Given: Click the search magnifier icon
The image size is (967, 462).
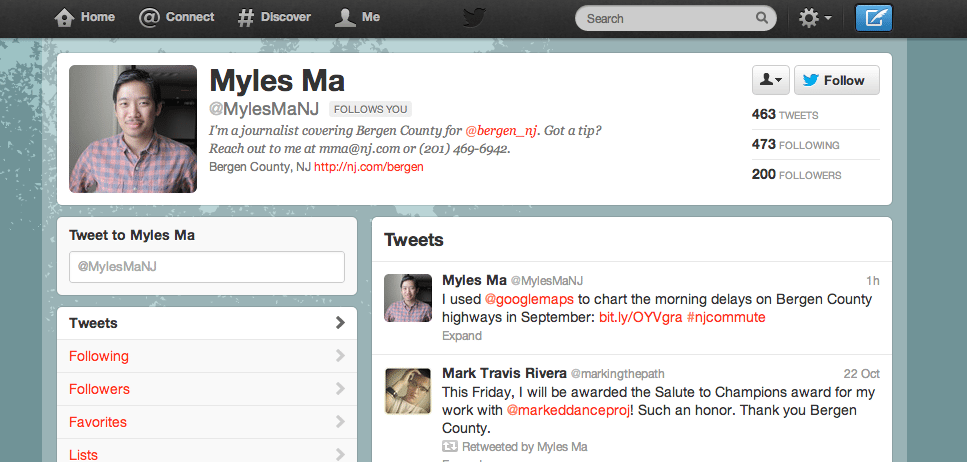Looking at the screenshot, I should point(762,18).
